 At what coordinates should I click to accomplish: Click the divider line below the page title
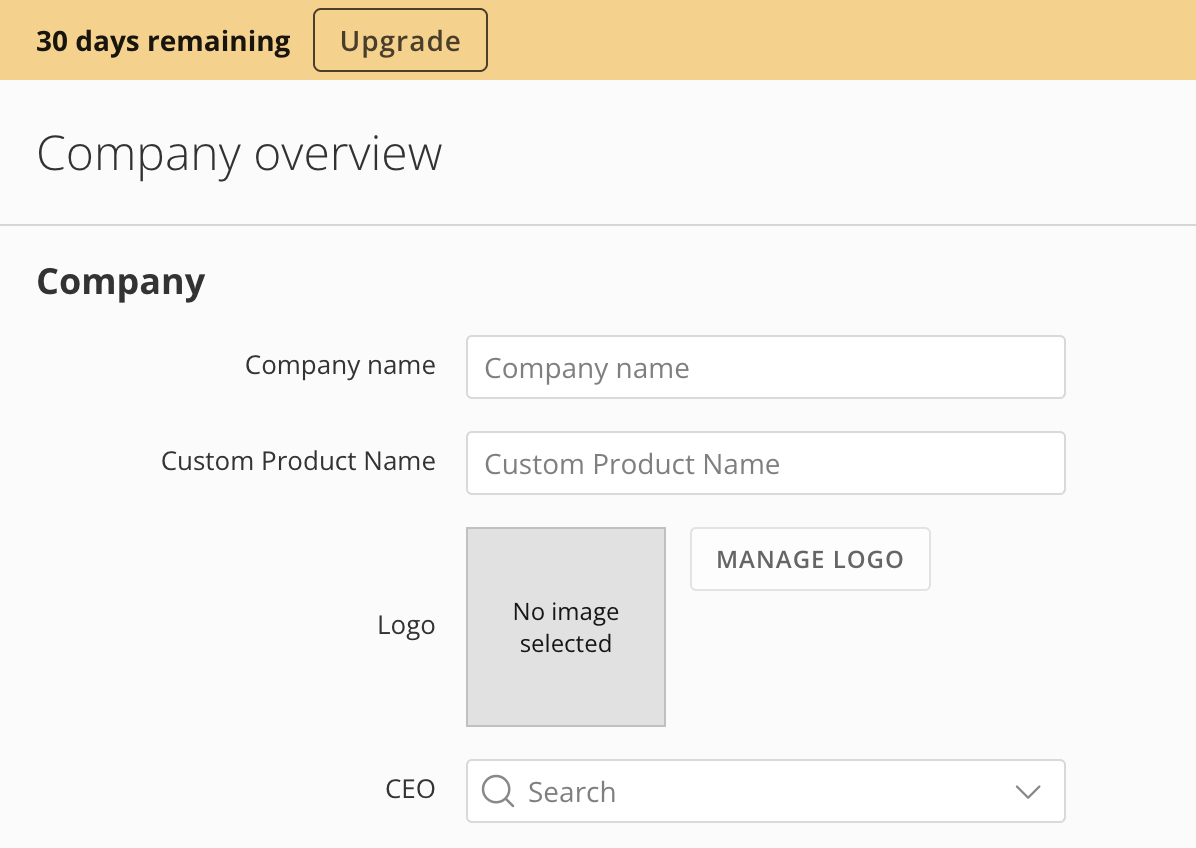(598, 225)
